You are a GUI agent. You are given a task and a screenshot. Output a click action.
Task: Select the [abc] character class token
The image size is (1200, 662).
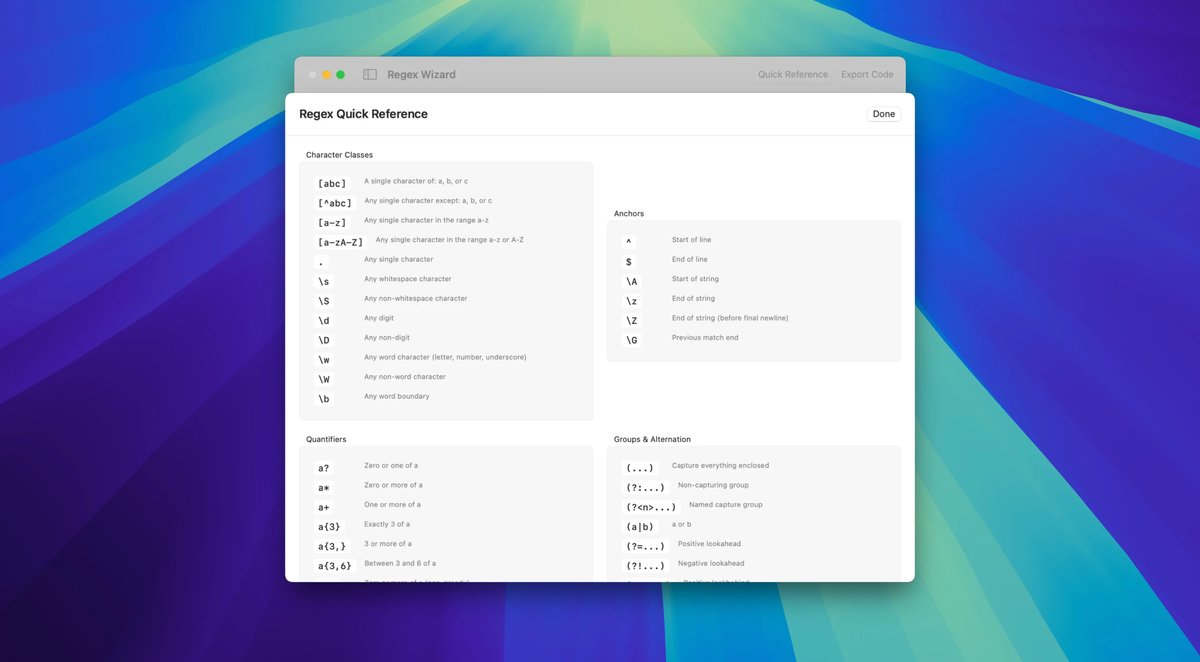tap(330, 183)
